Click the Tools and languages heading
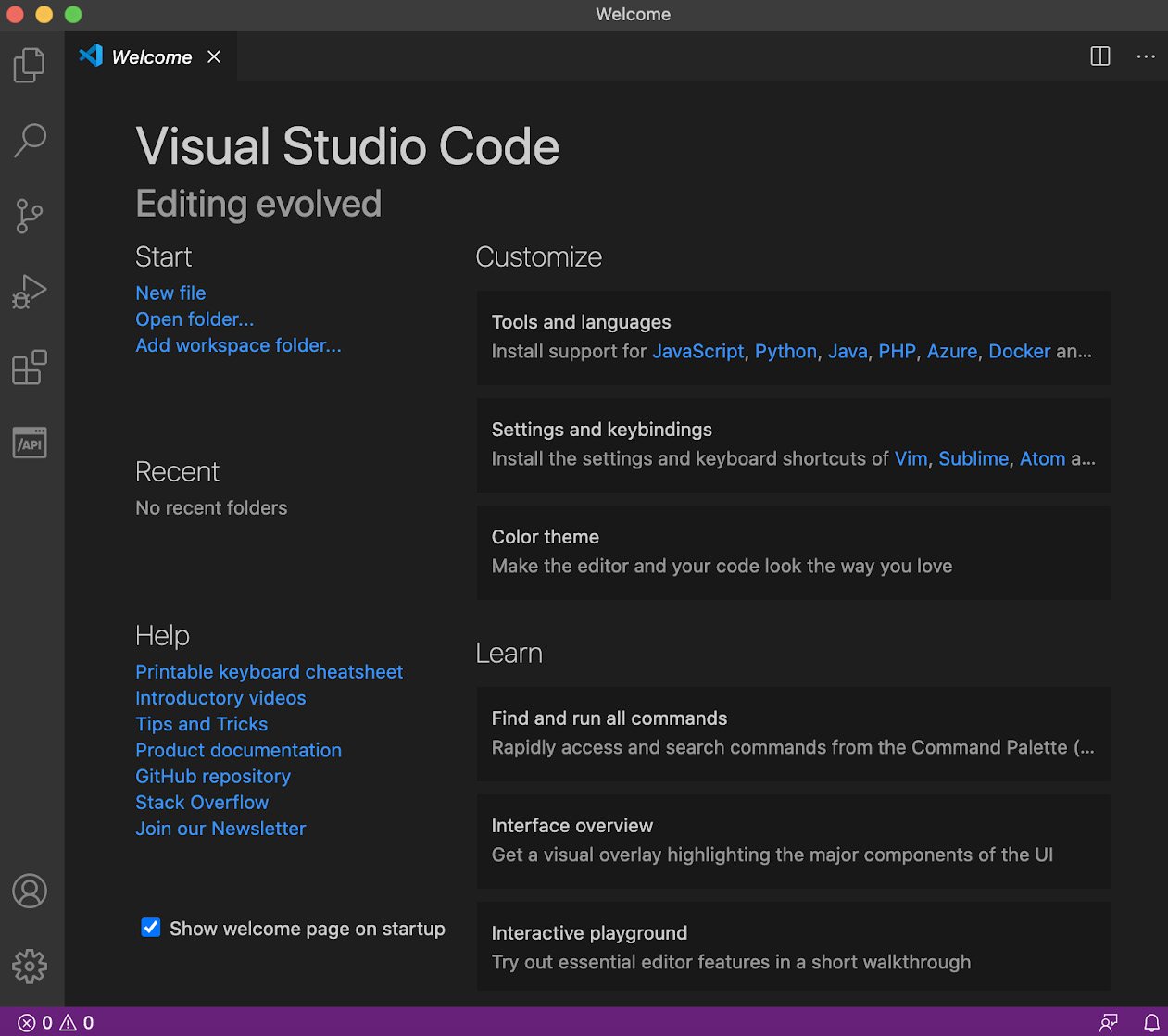 coord(581,322)
